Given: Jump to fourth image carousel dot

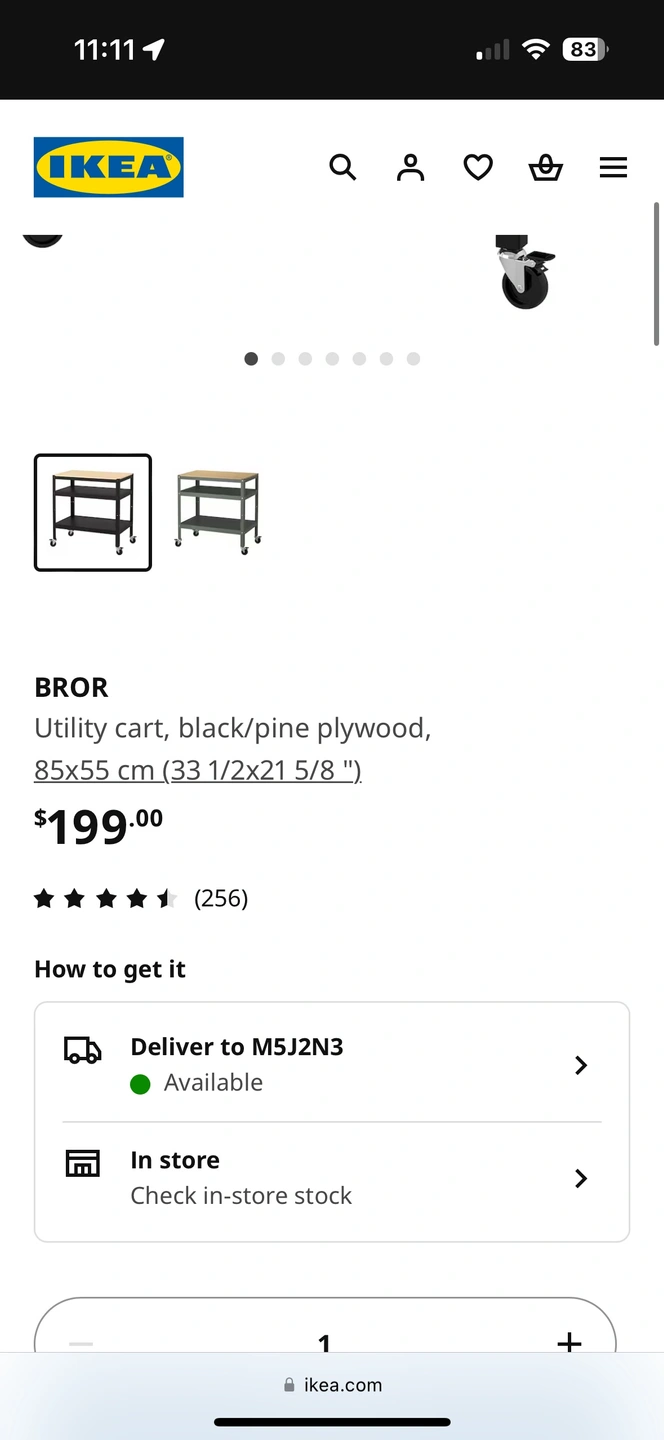Looking at the screenshot, I should pos(332,359).
